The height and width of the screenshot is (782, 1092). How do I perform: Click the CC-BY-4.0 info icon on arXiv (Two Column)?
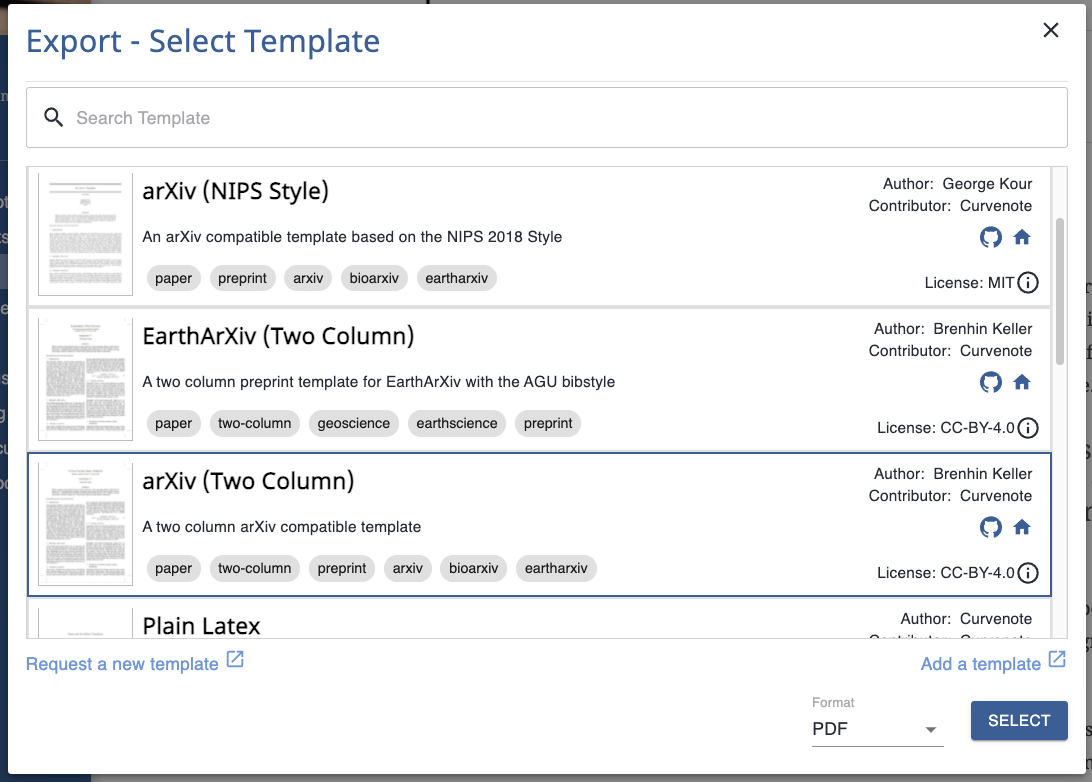1027,573
